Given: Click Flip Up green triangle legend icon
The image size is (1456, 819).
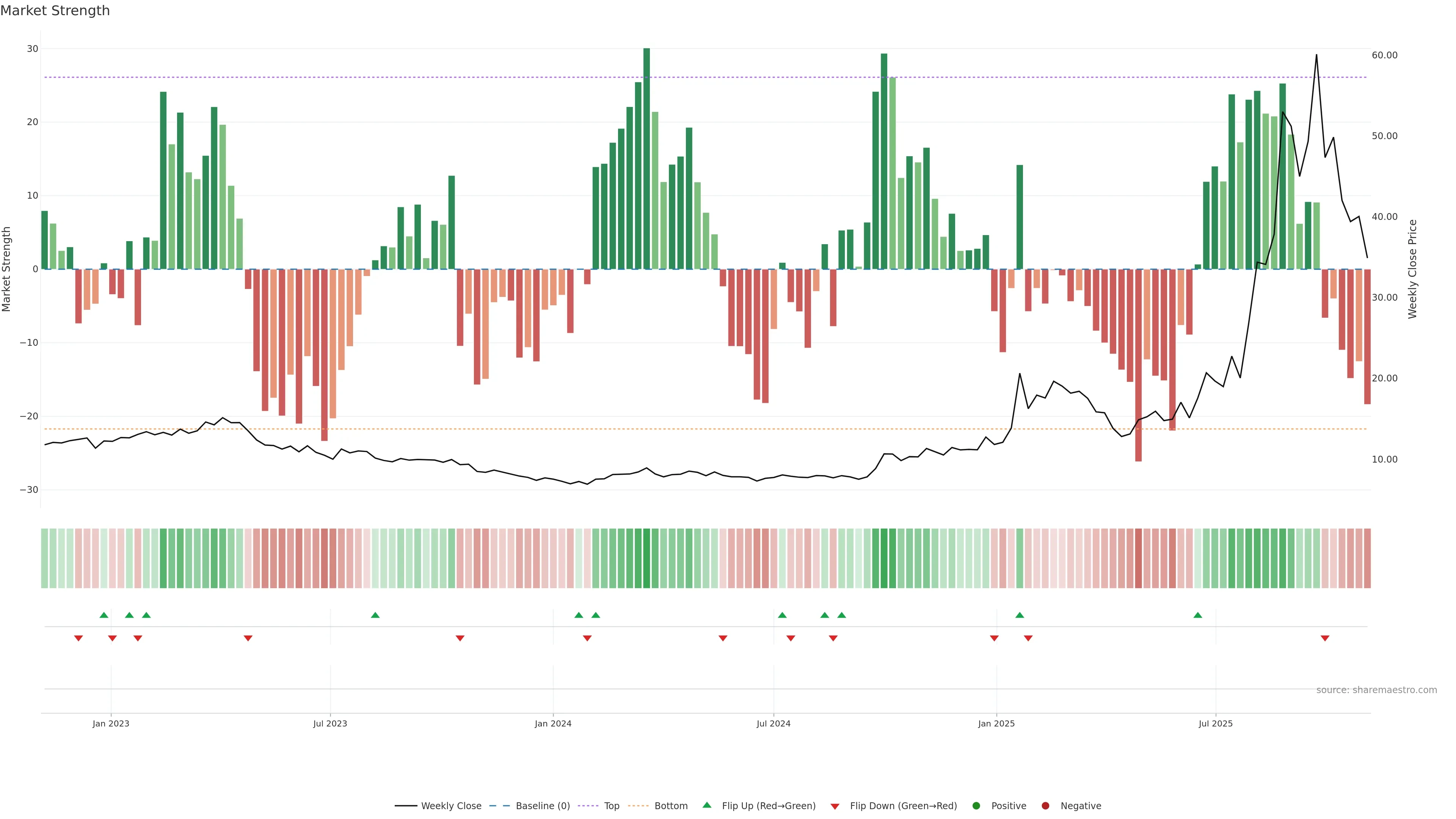Looking at the screenshot, I should point(706,805).
